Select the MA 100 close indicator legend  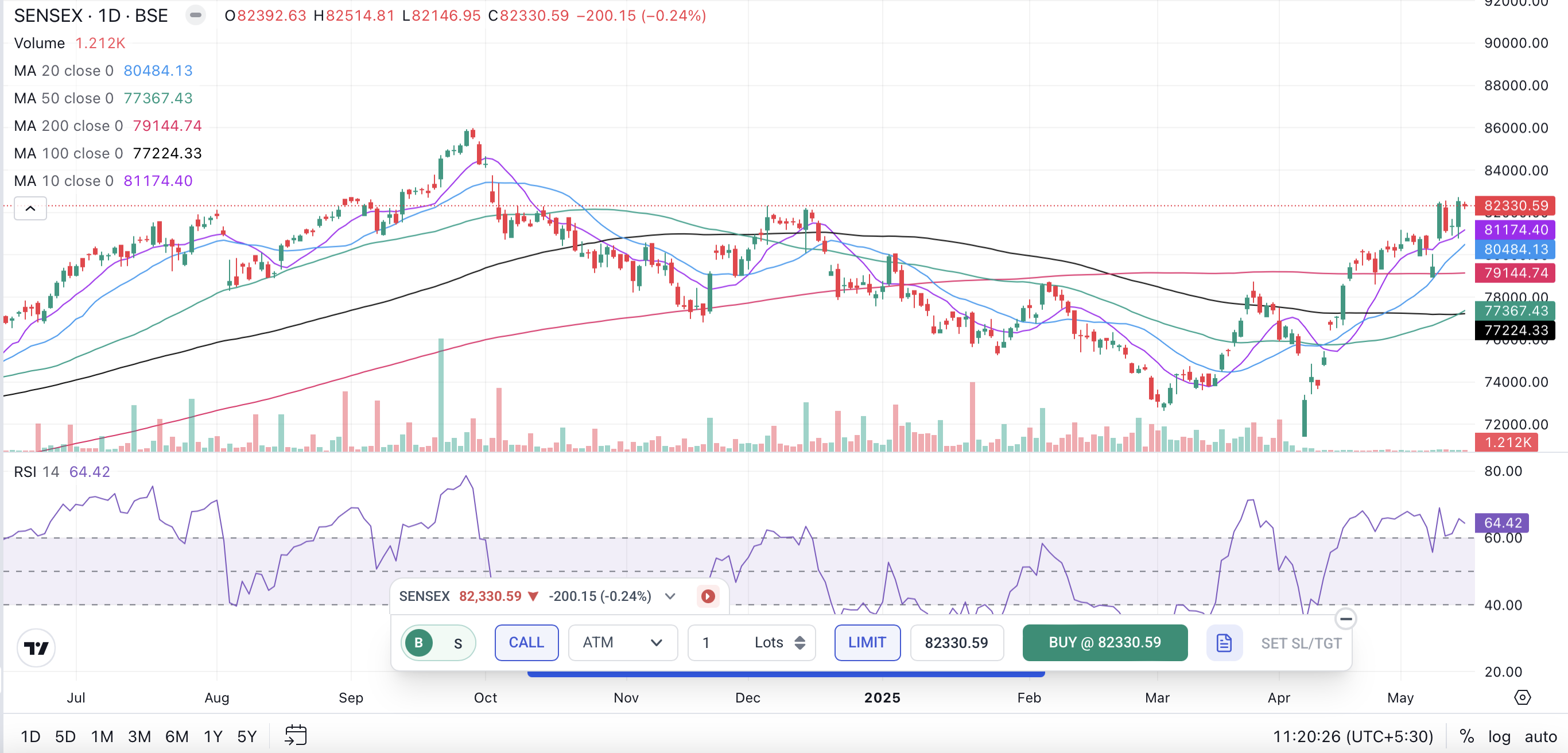pos(108,153)
